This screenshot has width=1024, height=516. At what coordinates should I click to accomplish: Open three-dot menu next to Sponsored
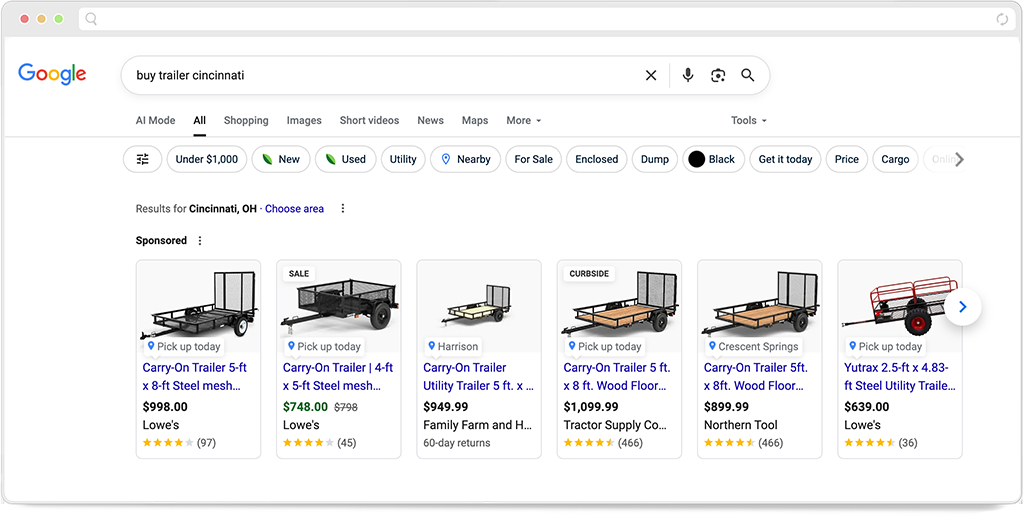pyautogui.click(x=200, y=241)
